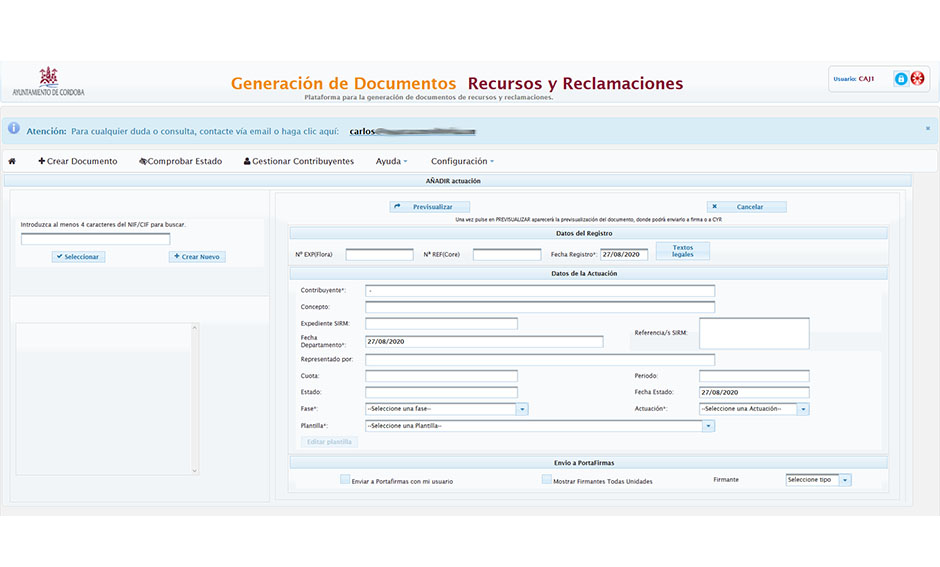The image size is (940, 567).
Task: Focus the NIF/CIF search field
Action: point(96,240)
